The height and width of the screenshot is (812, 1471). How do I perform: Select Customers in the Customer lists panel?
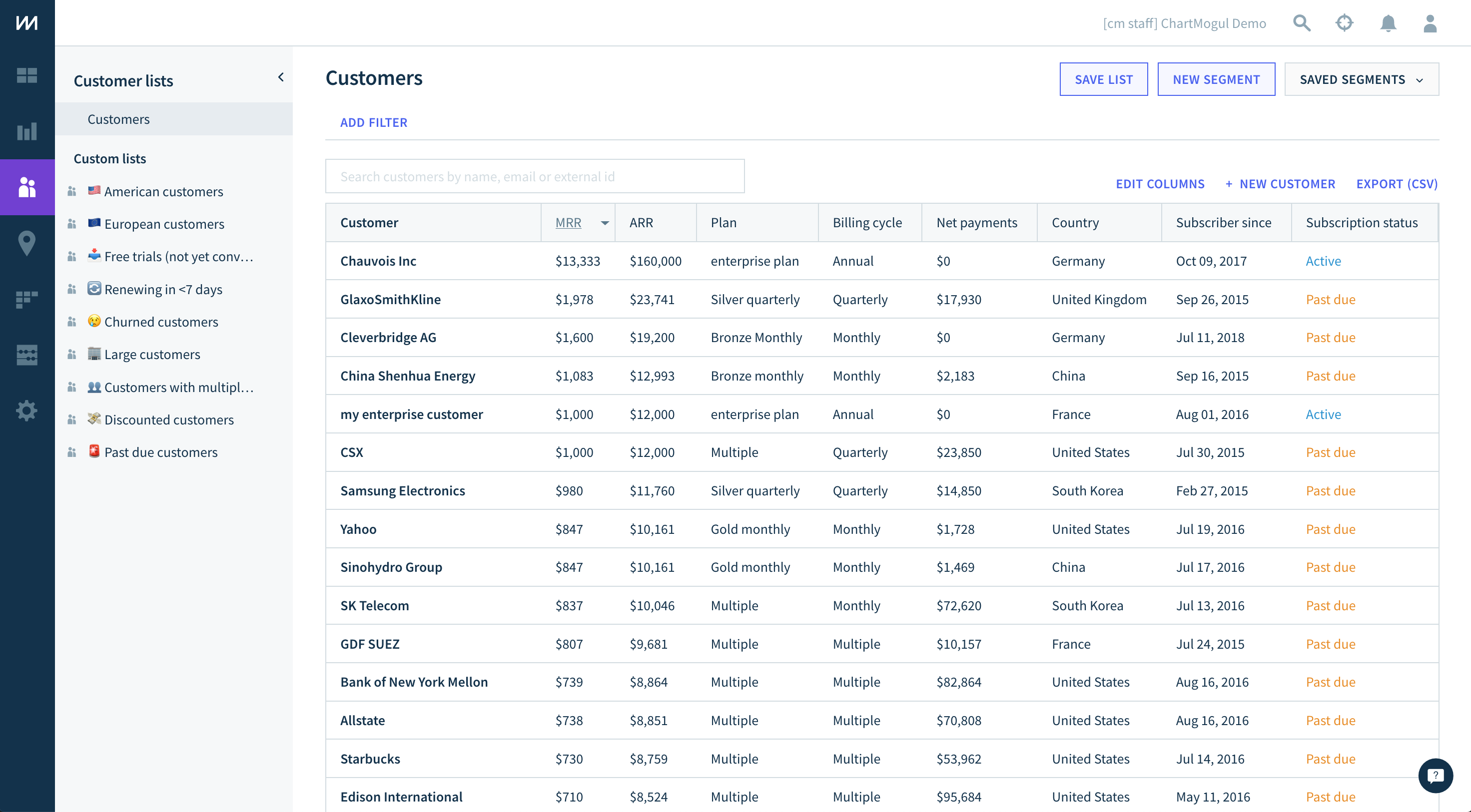point(173,119)
